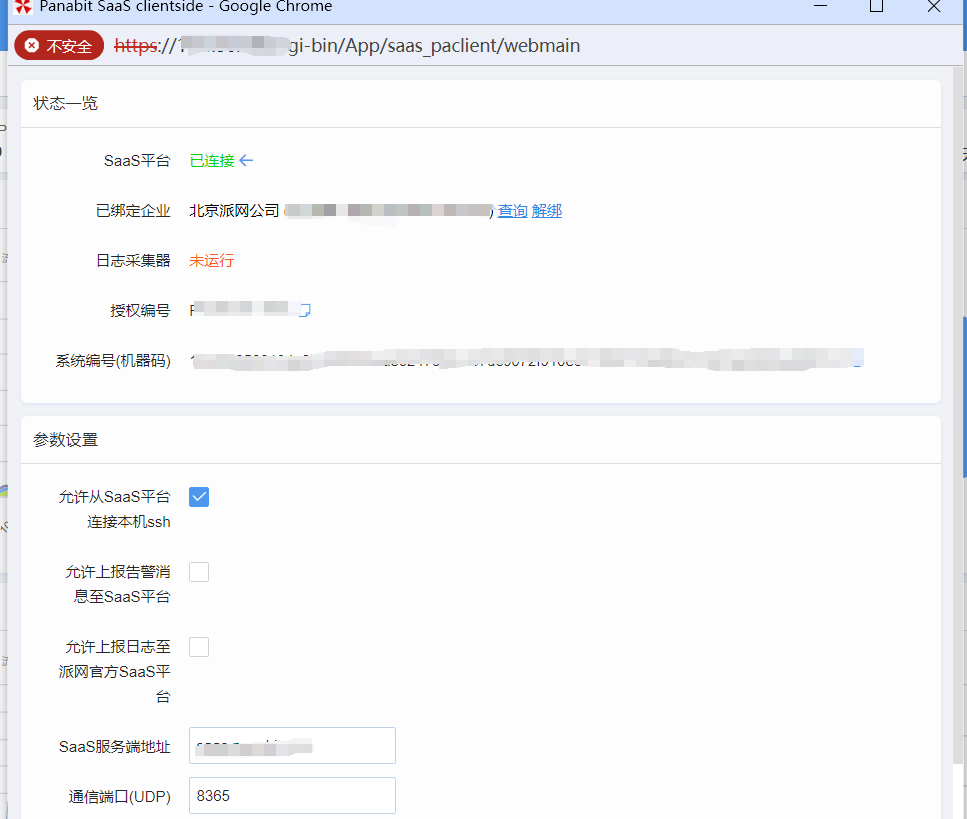Minimize the Chrome popup window
The height and width of the screenshot is (819, 967).
tap(820, 6)
